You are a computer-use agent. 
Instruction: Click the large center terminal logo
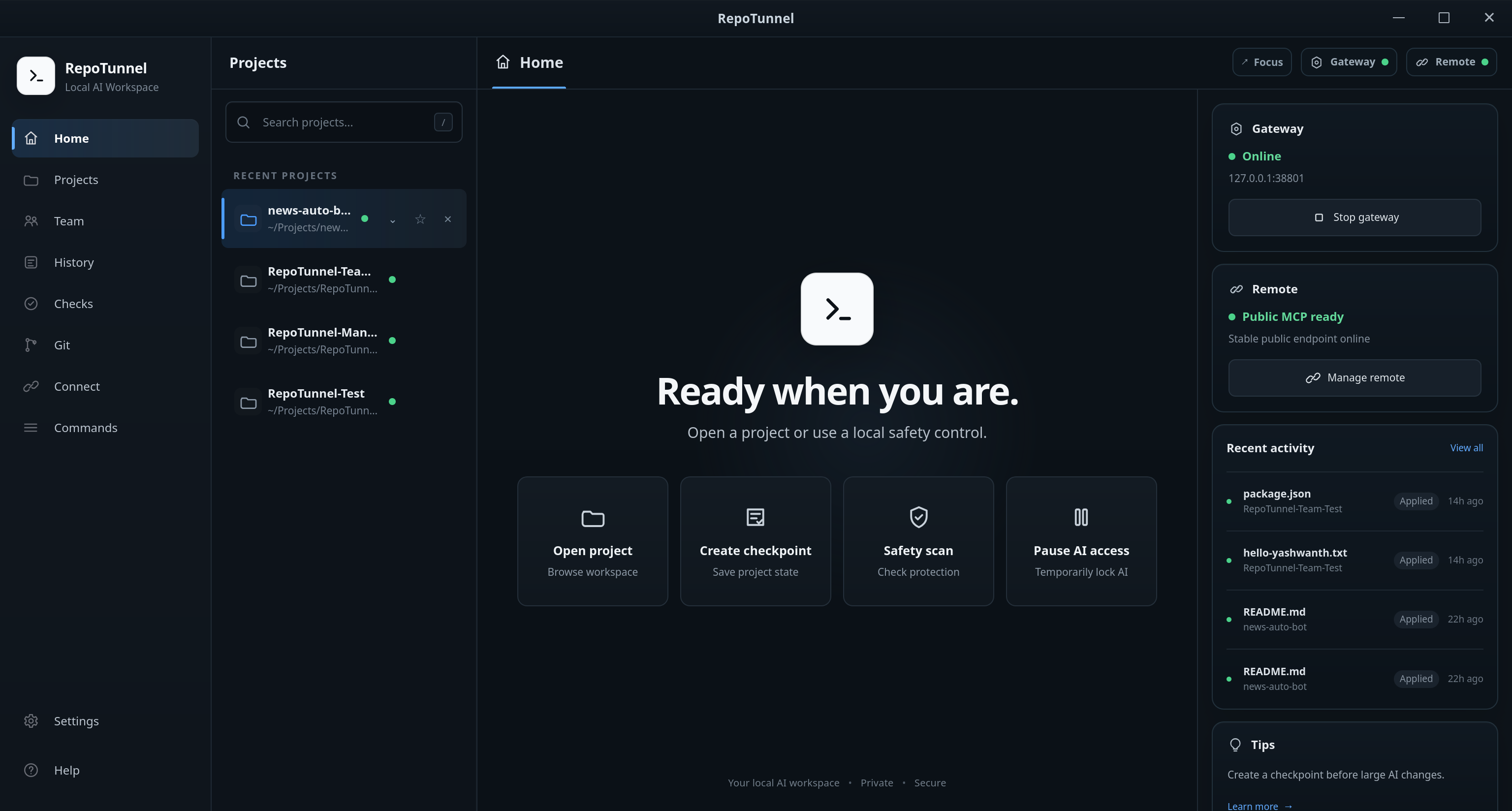tap(837, 309)
